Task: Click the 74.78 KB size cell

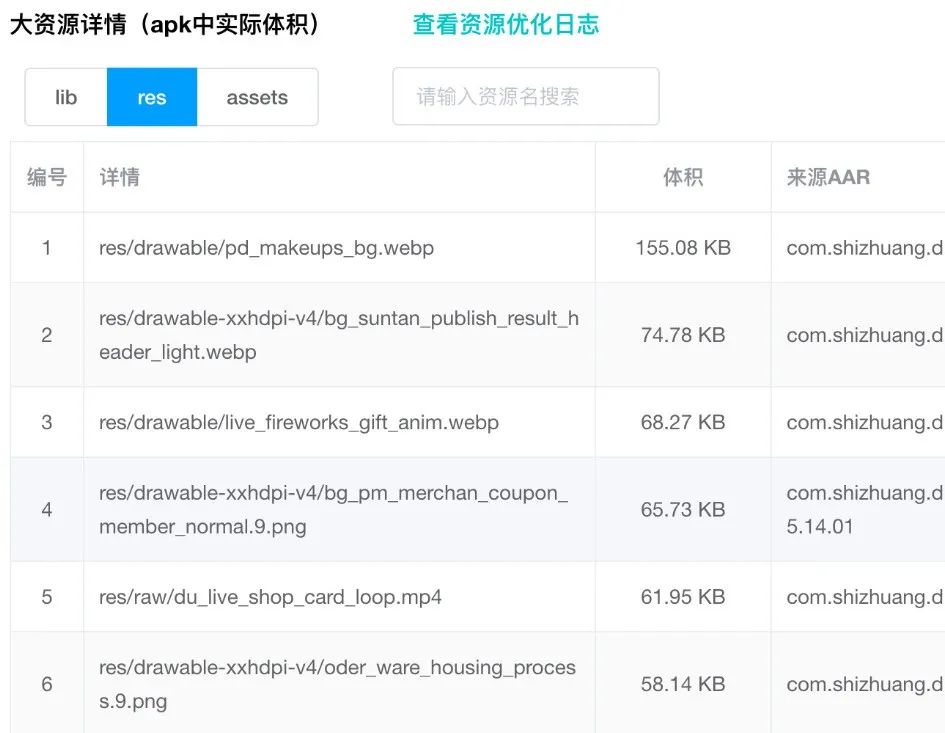Action: click(683, 335)
